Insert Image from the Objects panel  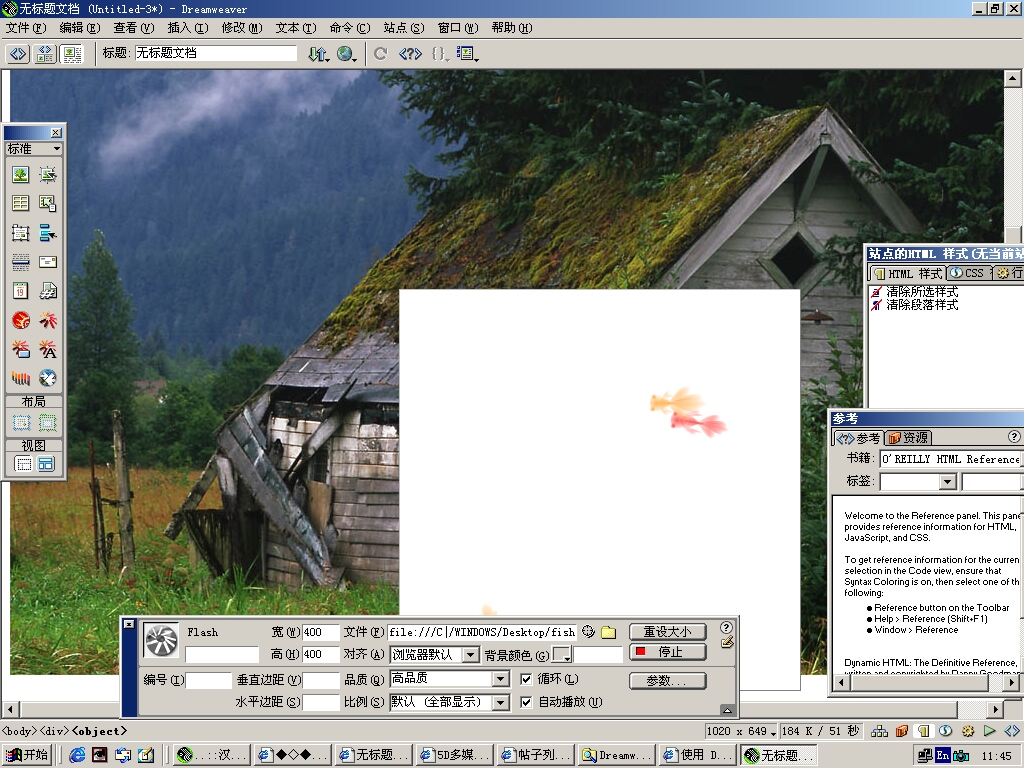point(20,174)
